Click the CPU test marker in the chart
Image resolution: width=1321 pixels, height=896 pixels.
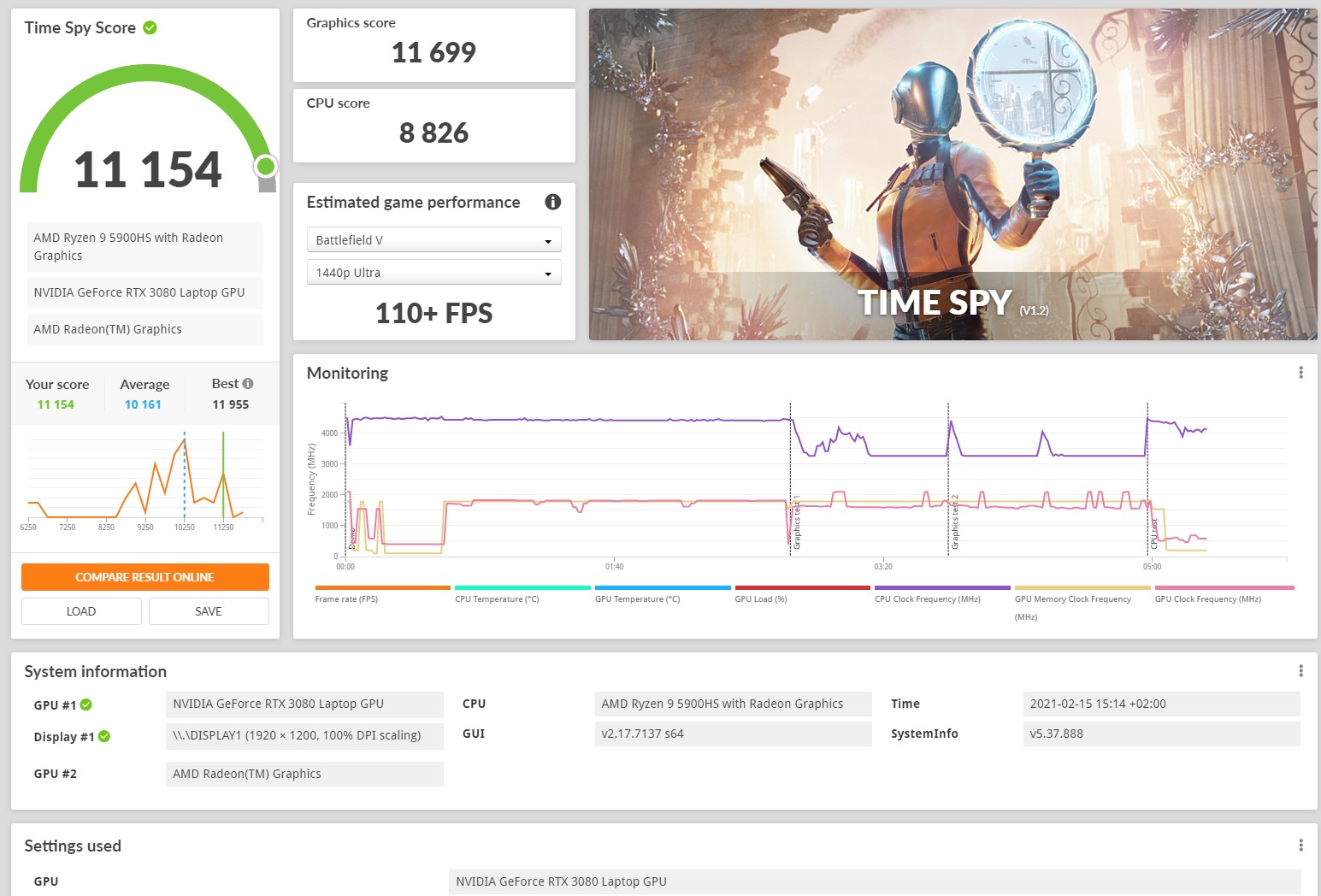click(x=1153, y=533)
